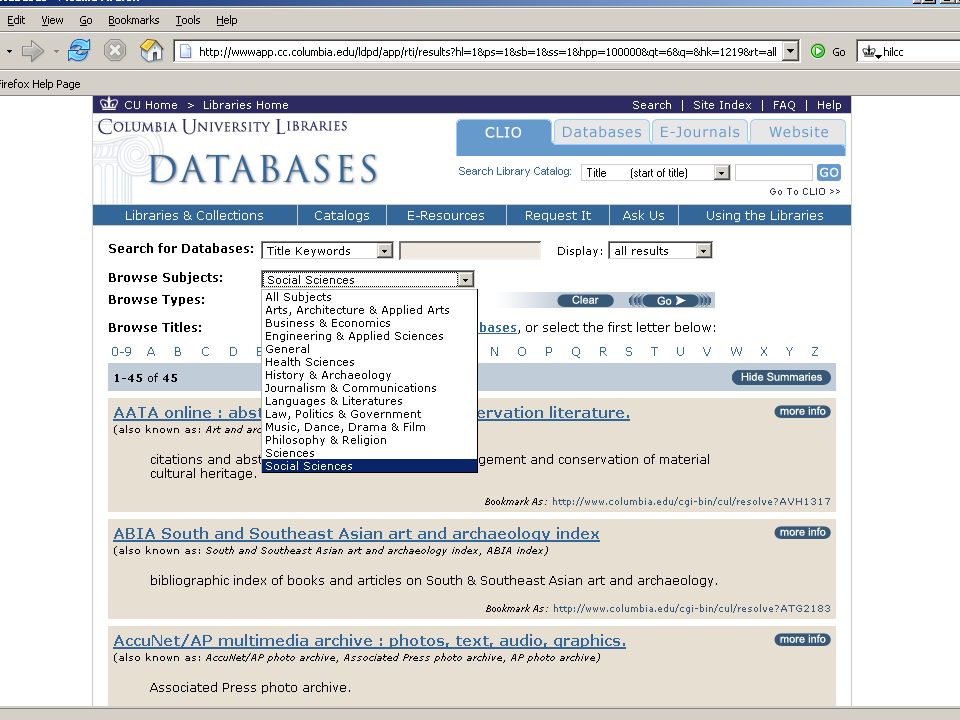Collapse the Browse Subjects dropdown arrow
The image size is (960, 720).
click(465, 280)
